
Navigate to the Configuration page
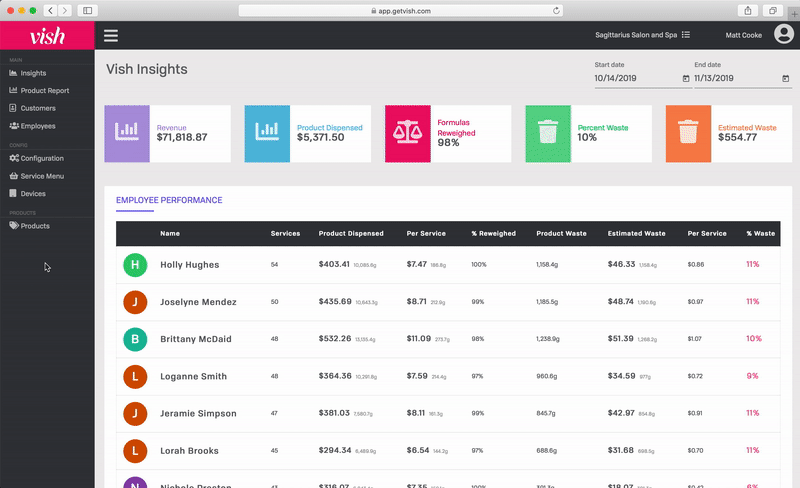(42, 158)
